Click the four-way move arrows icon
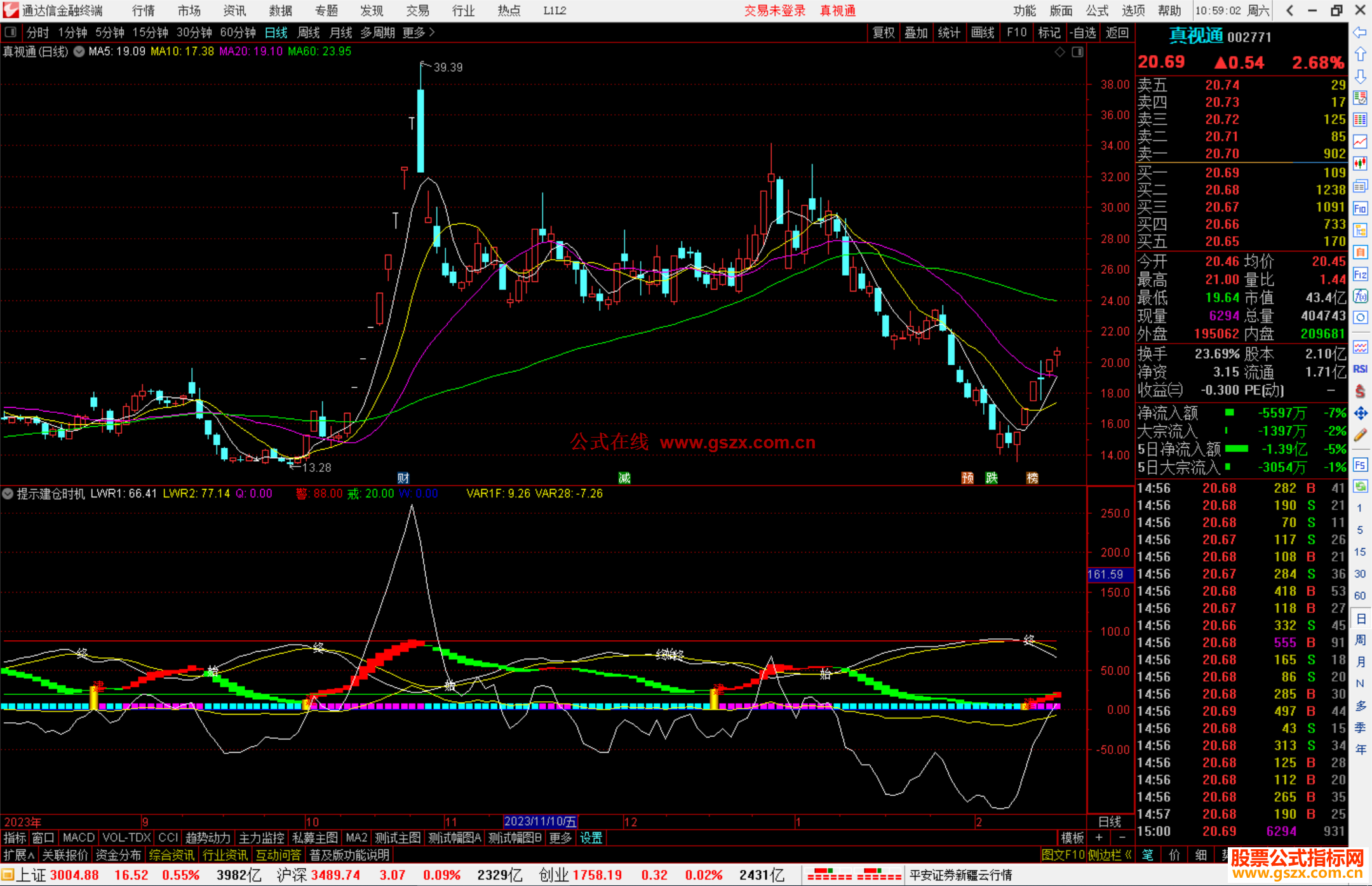1372x886 pixels. 1360,413
